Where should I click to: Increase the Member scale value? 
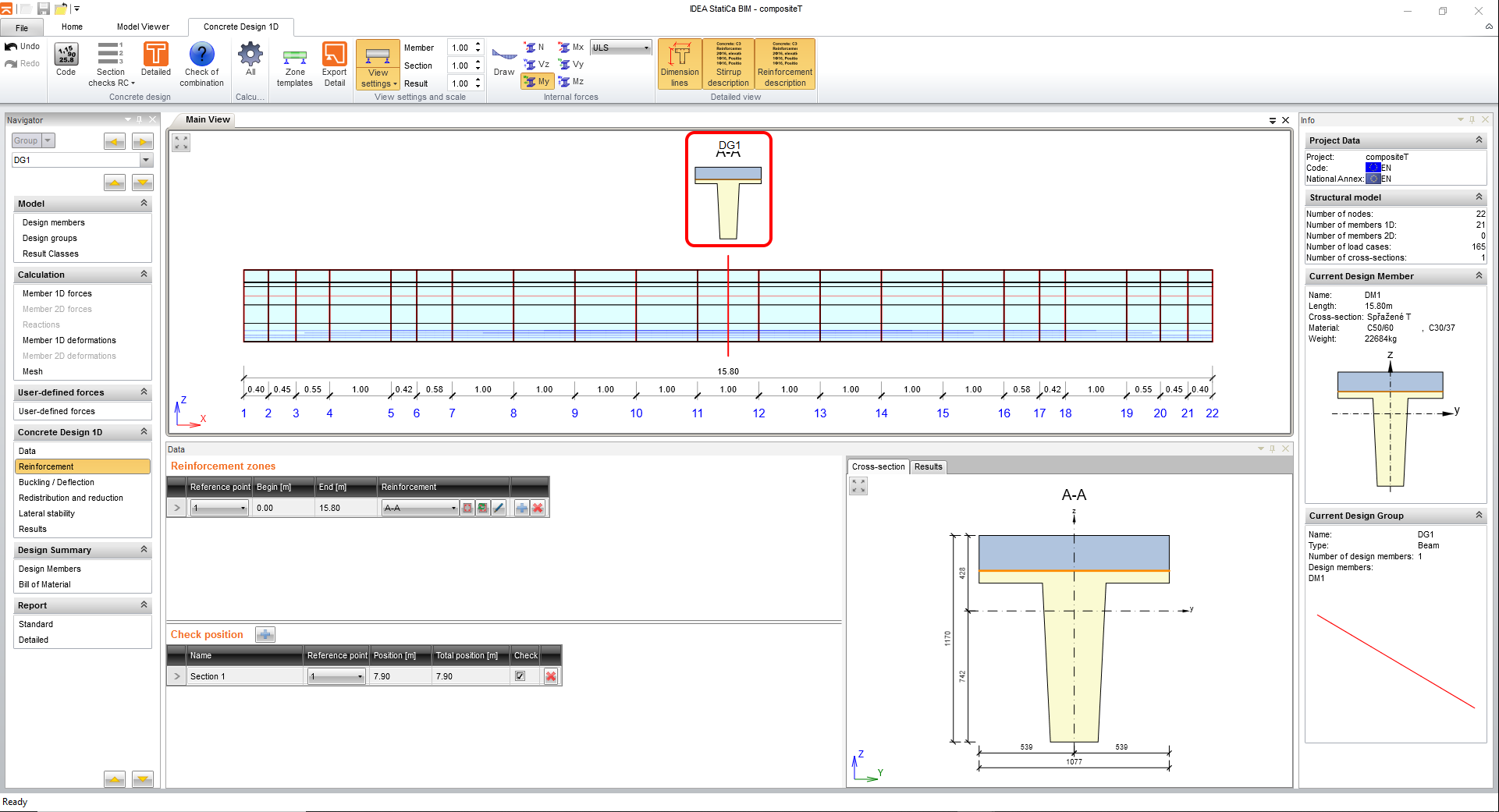pyautogui.click(x=477, y=44)
